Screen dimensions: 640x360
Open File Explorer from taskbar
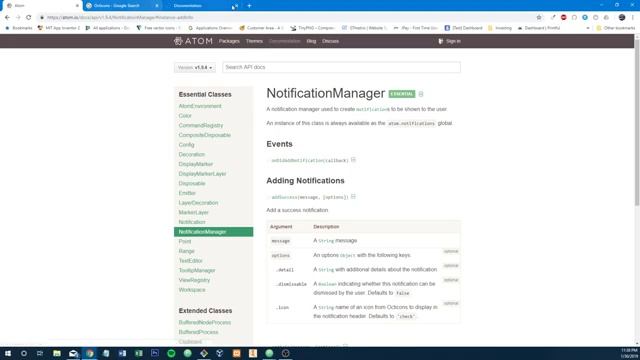click(x=57, y=353)
